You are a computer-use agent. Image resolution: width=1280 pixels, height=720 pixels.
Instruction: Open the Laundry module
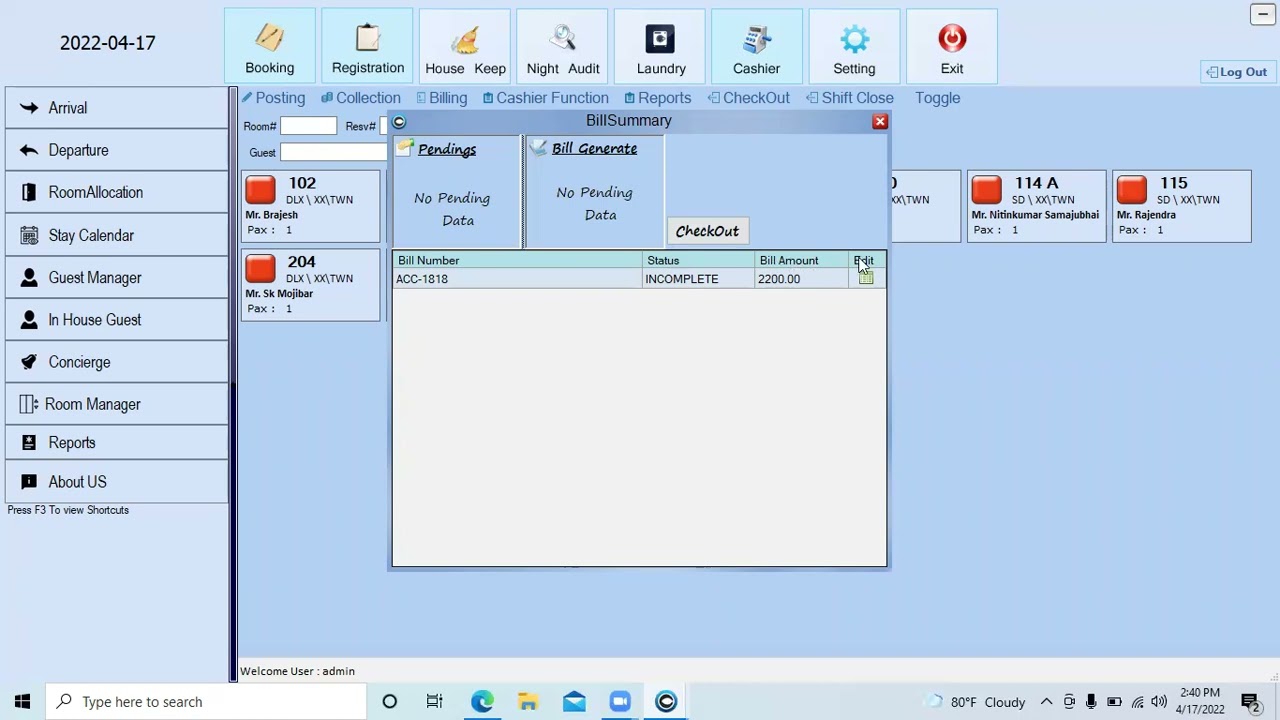(660, 47)
